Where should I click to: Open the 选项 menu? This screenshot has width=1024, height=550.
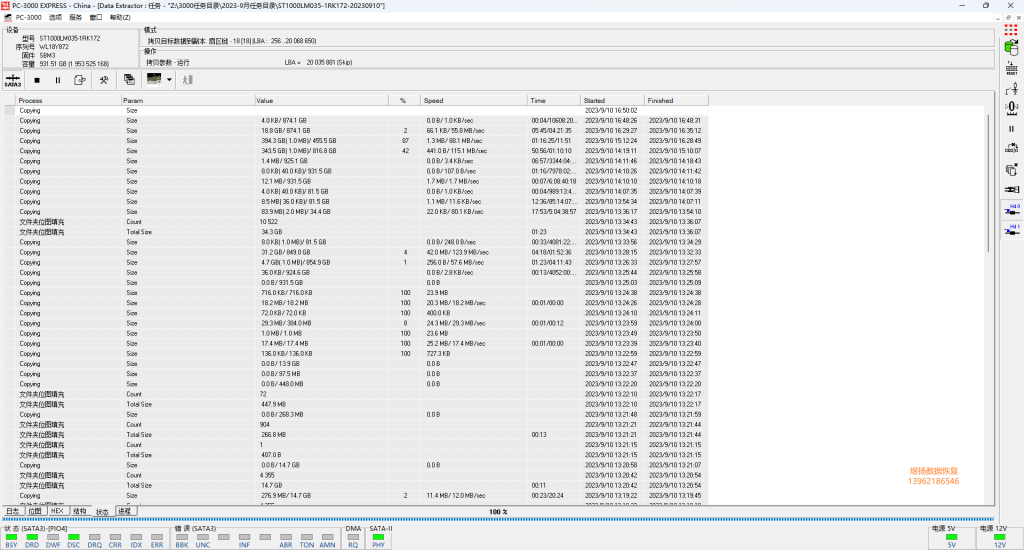[55, 18]
